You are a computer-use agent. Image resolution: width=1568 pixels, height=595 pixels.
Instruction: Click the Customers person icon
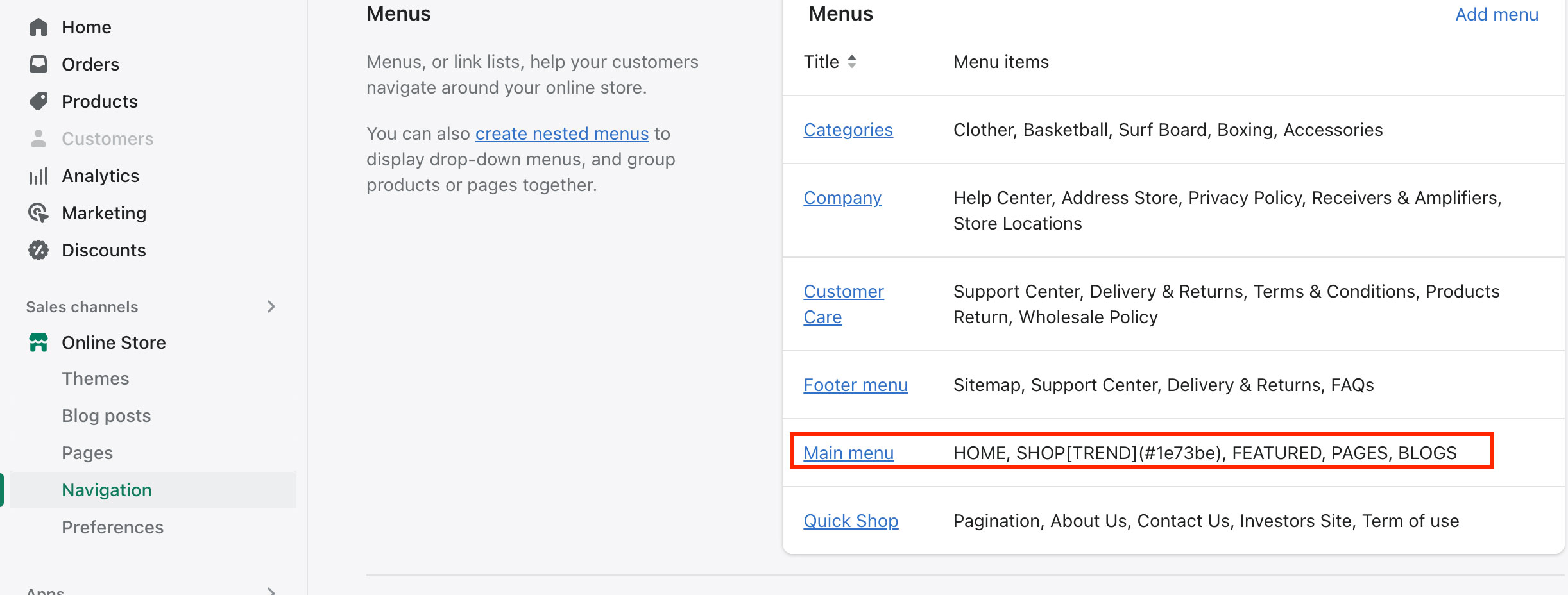(x=38, y=138)
